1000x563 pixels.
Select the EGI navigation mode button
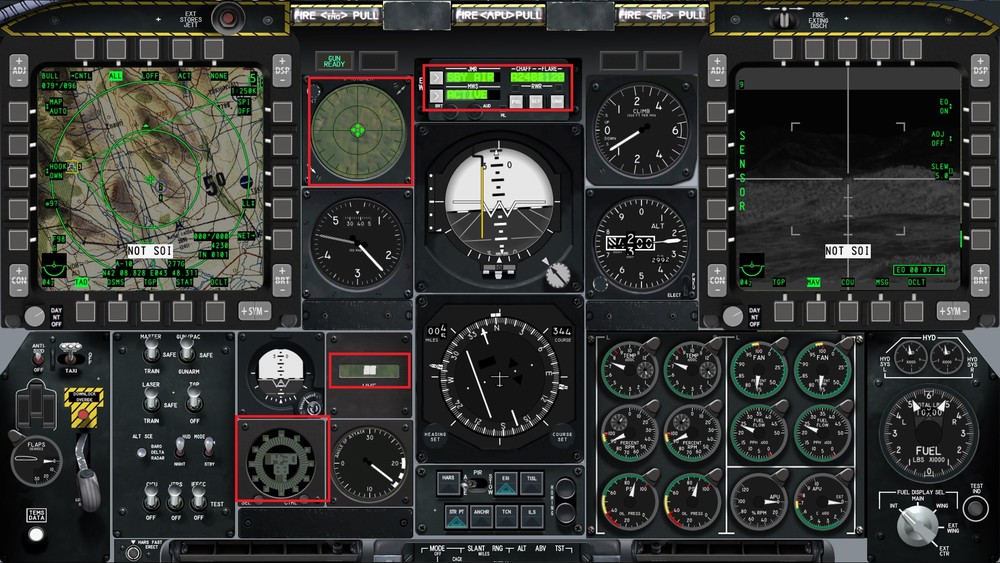point(506,483)
